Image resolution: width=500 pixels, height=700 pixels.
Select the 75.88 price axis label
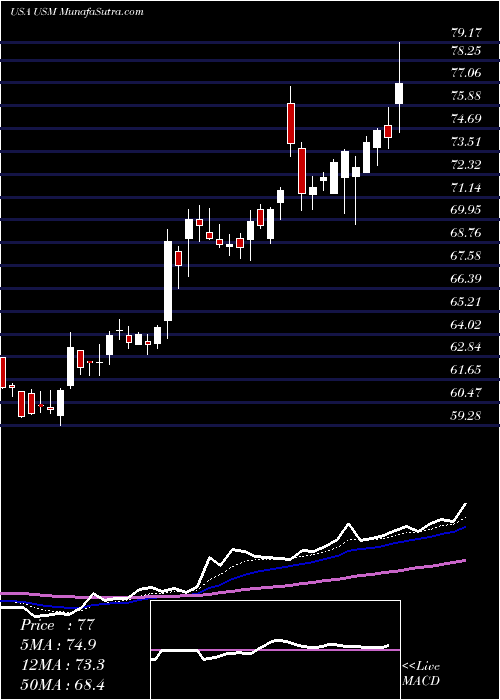click(x=467, y=96)
